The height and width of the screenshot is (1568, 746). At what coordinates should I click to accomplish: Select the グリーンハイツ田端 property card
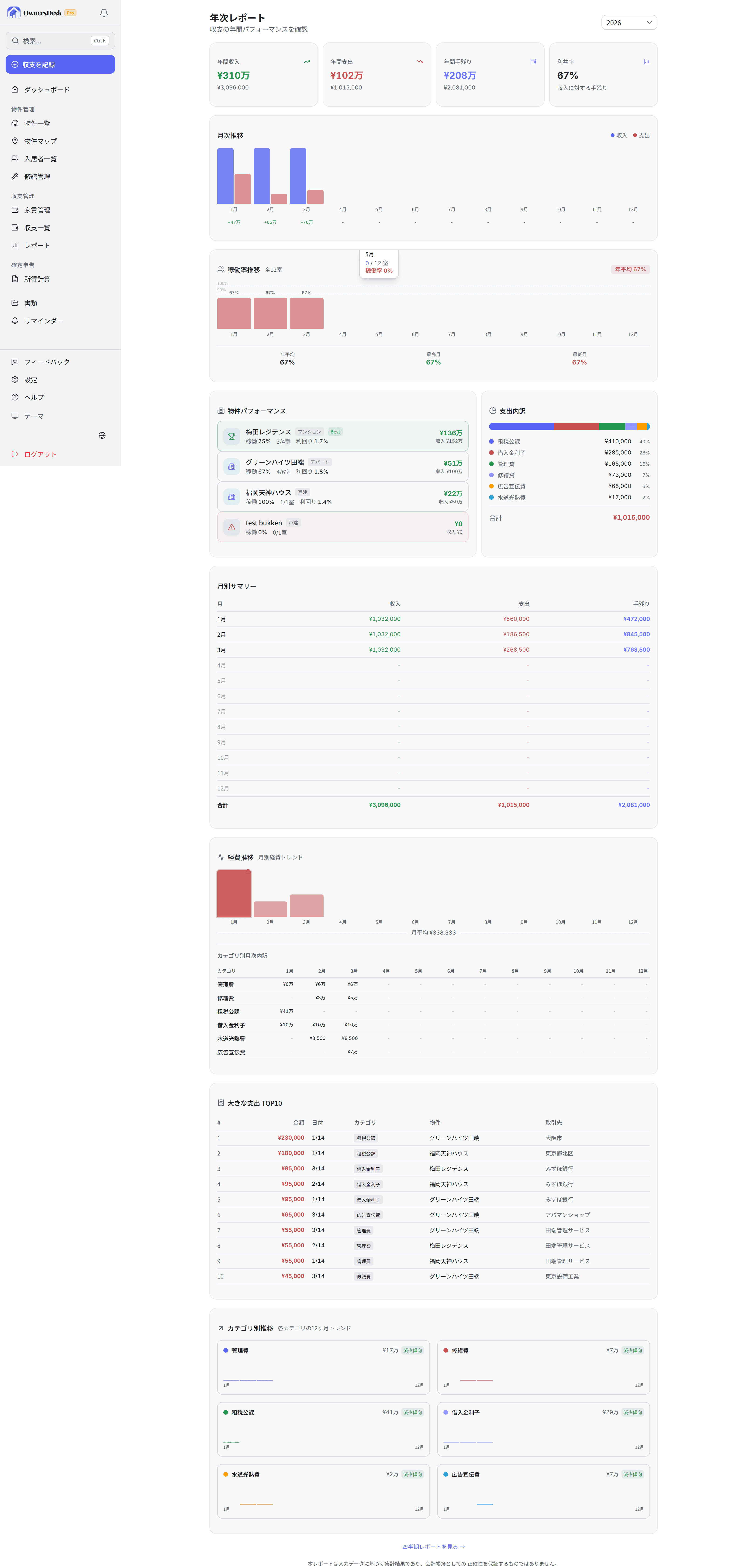[x=343, y=466]
